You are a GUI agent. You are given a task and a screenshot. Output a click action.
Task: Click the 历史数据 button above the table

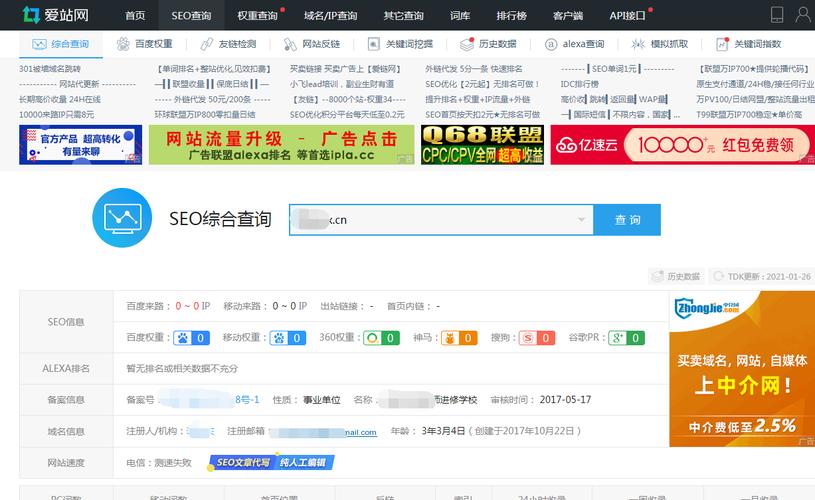click(x=676, y=277)
